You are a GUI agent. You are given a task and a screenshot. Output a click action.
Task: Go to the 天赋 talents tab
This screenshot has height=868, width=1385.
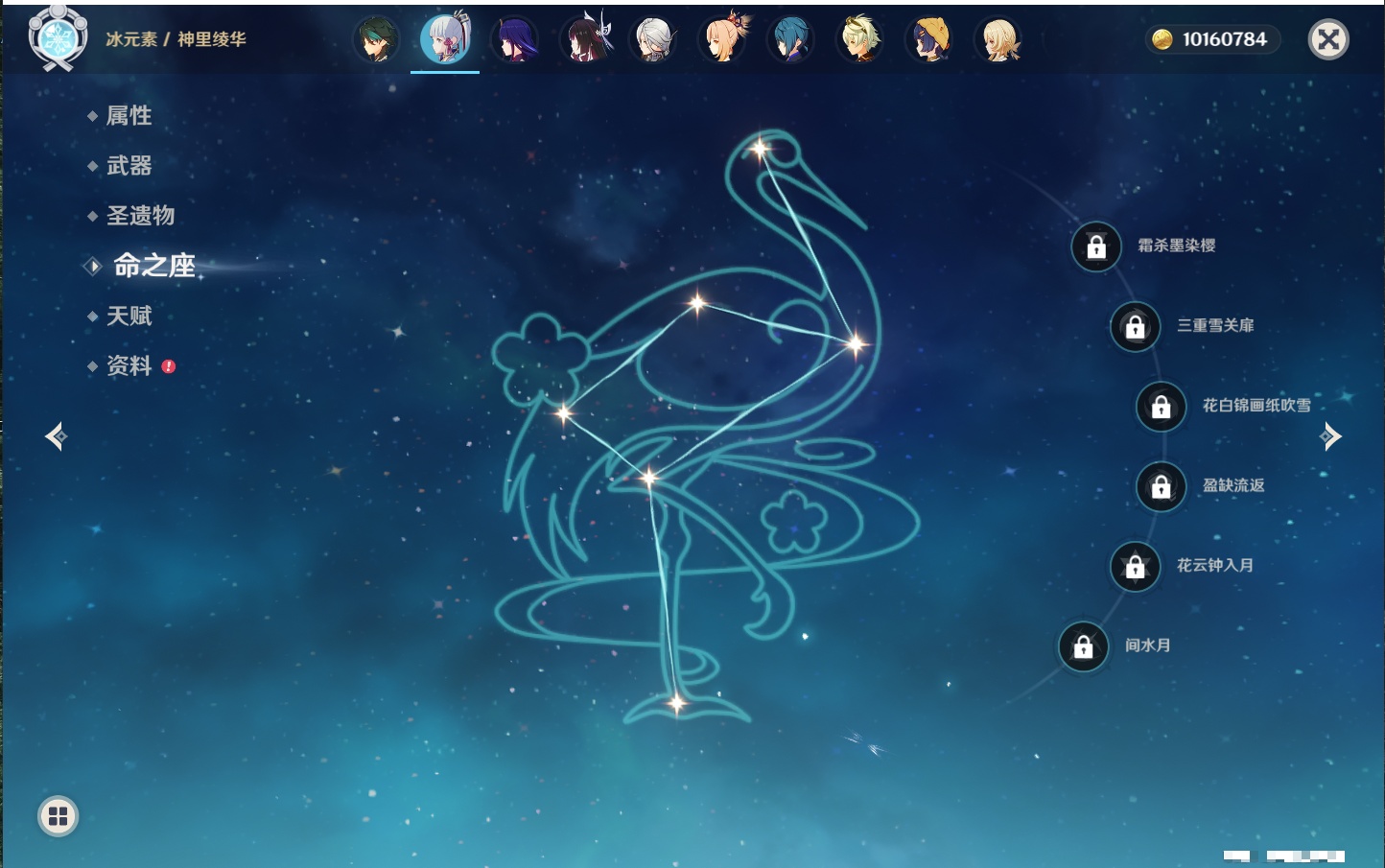tap(129, 316)
